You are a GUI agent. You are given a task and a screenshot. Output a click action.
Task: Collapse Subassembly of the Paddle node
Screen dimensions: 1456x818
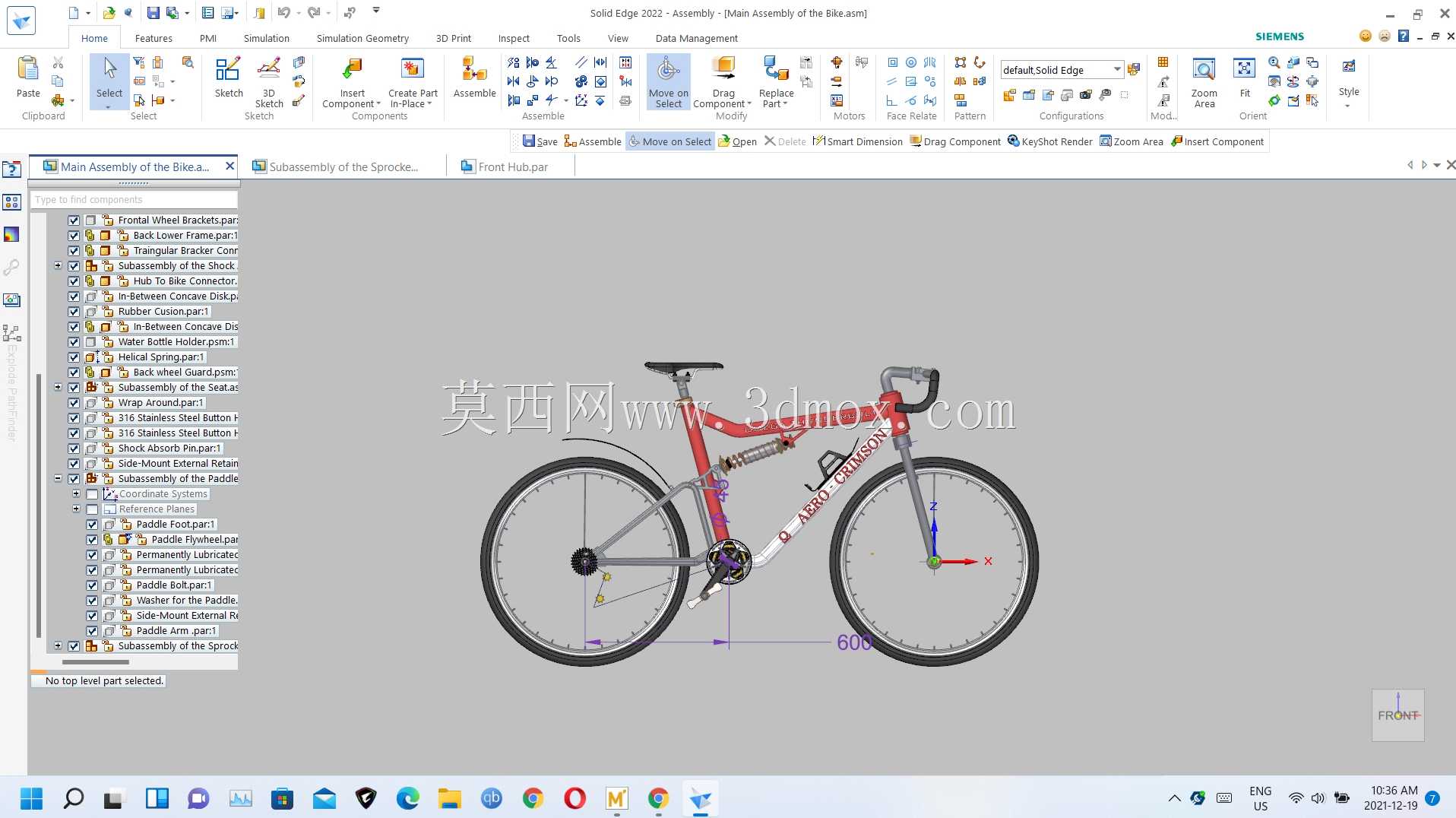pyautogui.click(x=58, y=478)
